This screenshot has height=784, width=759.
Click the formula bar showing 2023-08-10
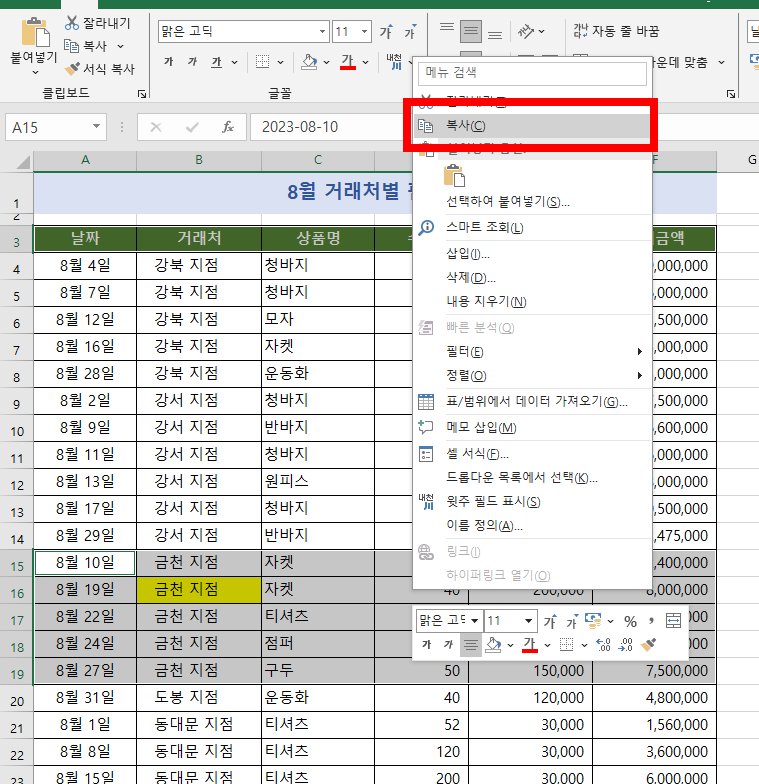tap(330, 127)
